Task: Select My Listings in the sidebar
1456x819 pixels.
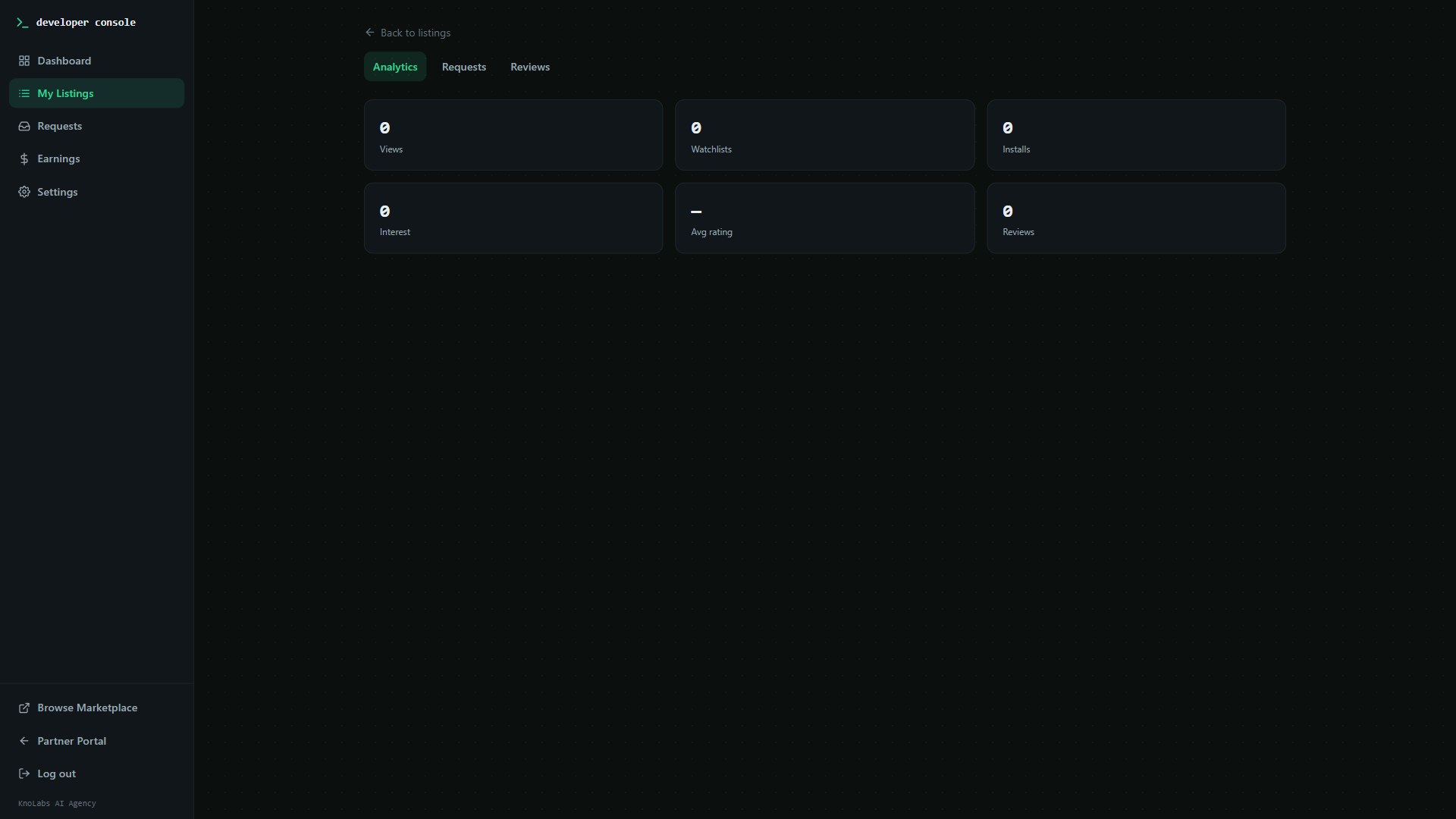Action: tap(96, 93)
